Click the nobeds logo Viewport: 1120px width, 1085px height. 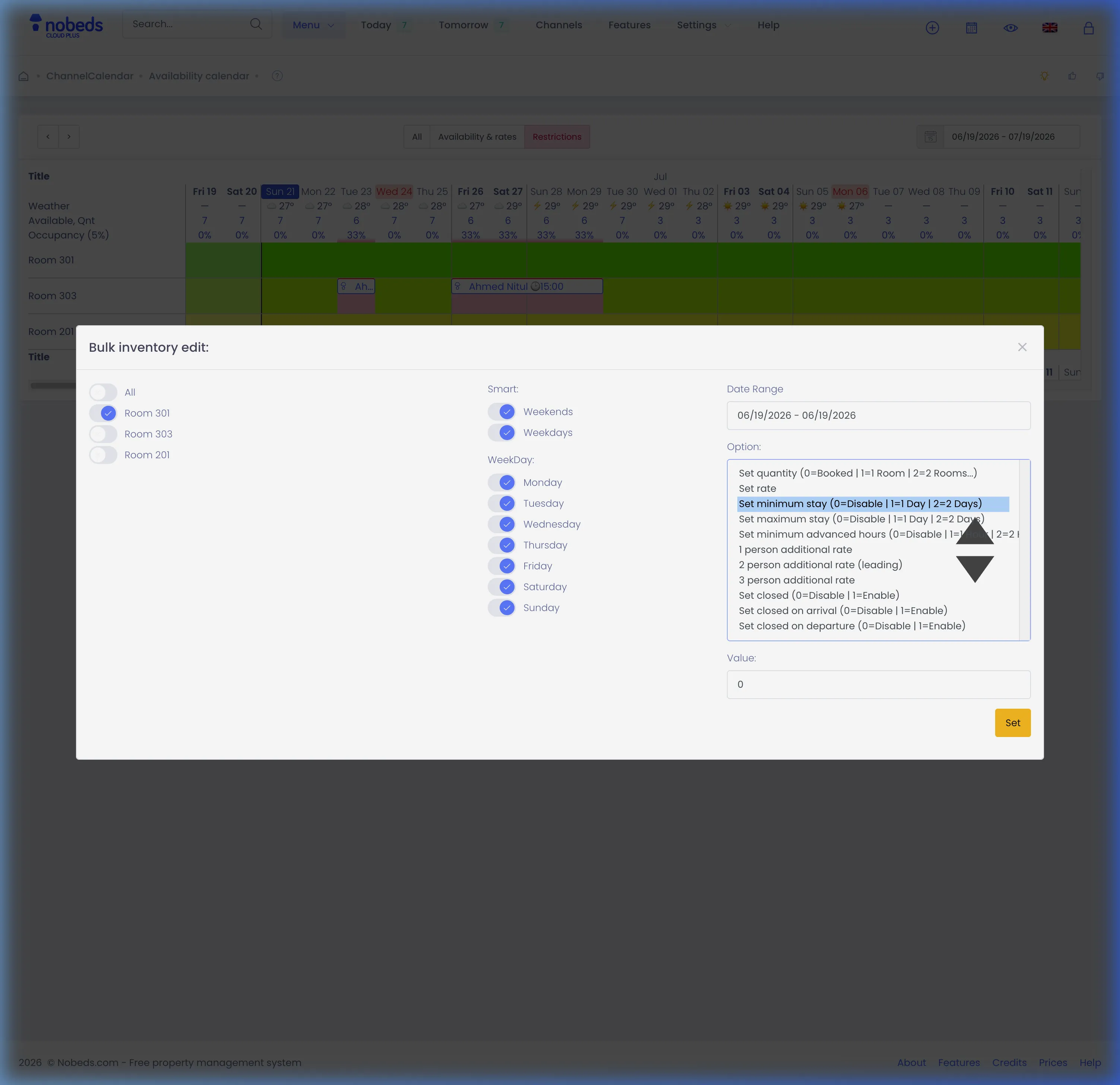(66, 26)
